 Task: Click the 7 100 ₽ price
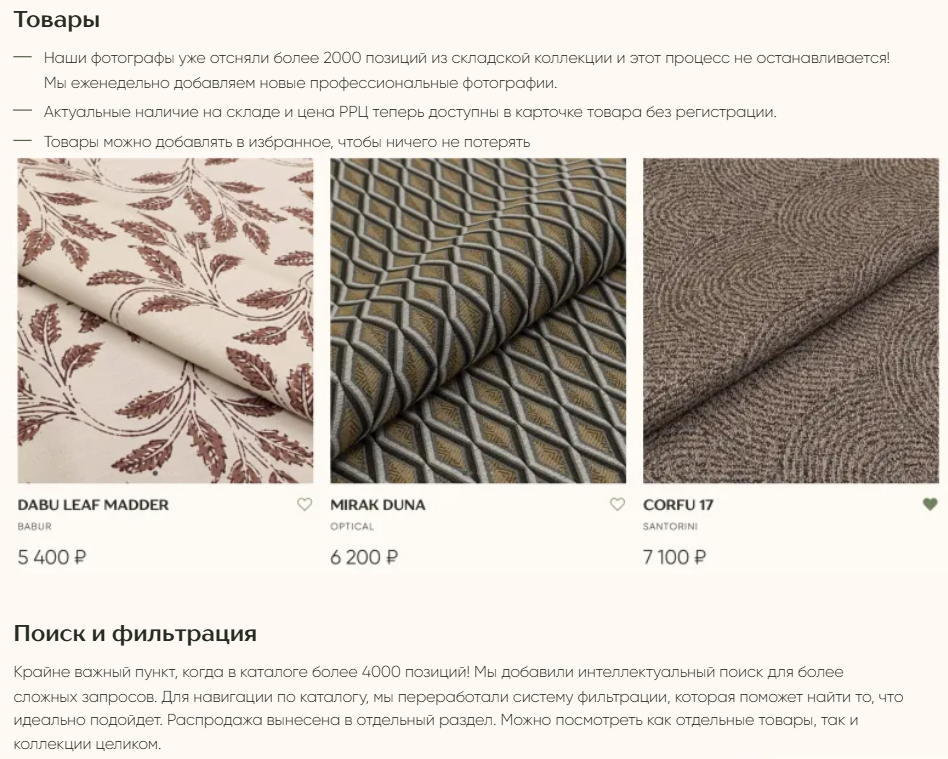pyautogui.click(x=674, y=557)
